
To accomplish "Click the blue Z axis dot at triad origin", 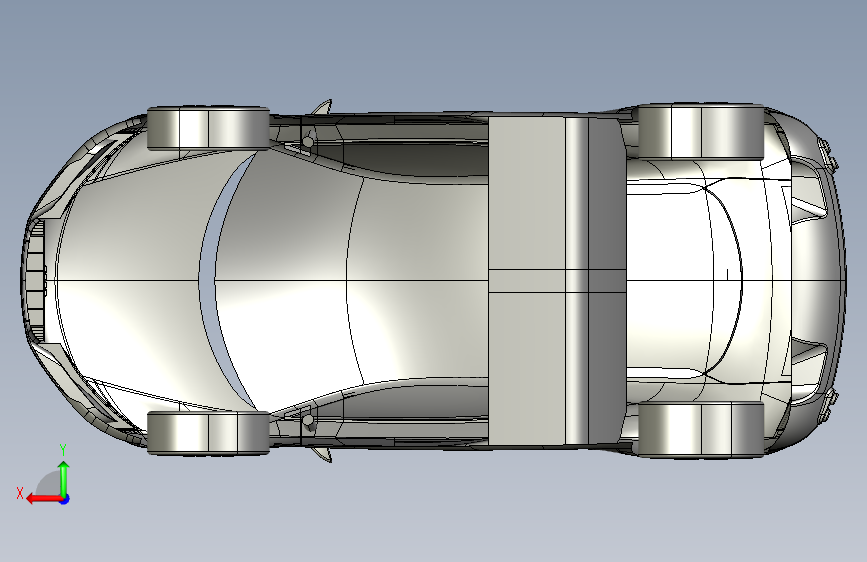I will (65, 499).
